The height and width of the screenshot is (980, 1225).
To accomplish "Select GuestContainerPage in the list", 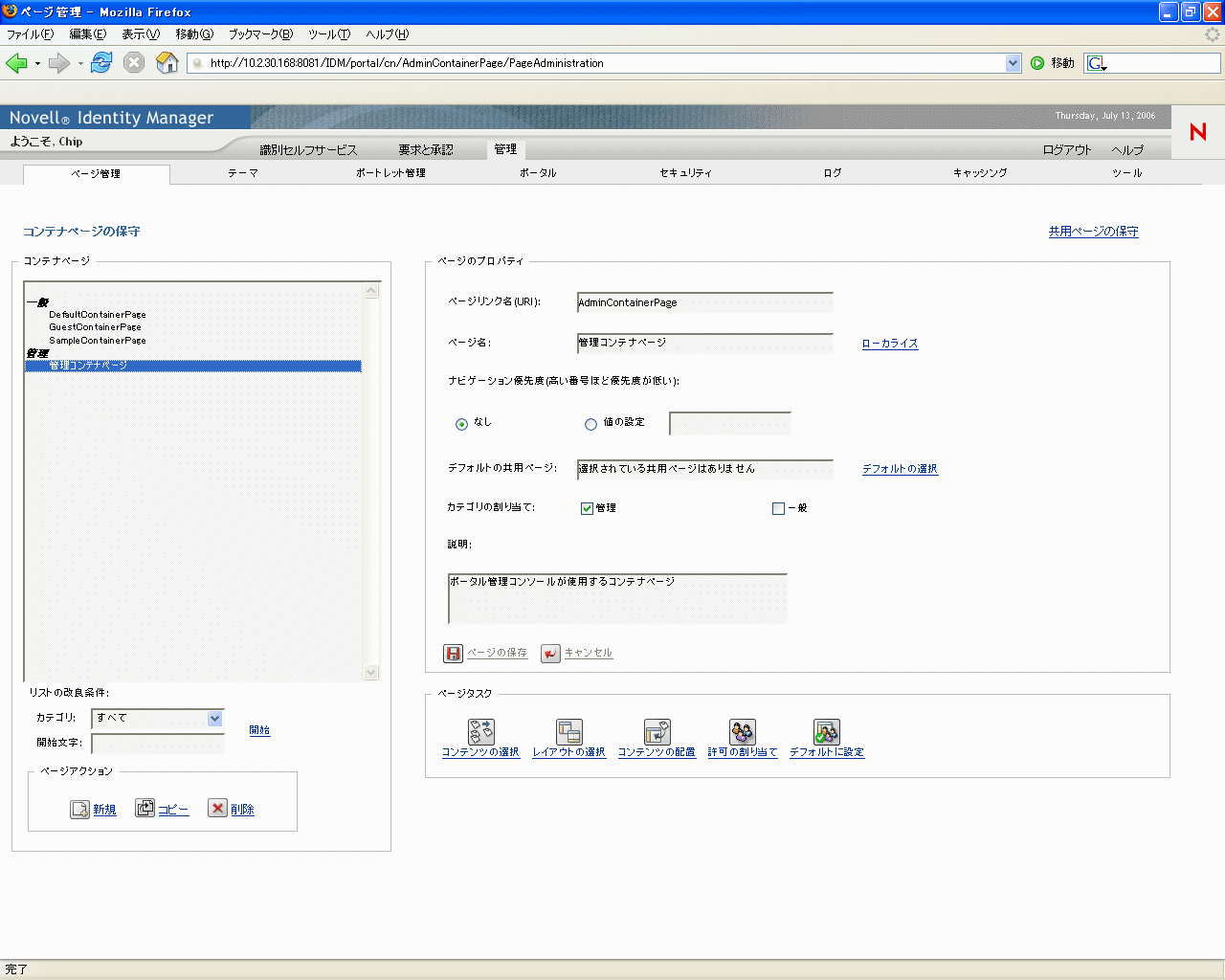I will point(95,327).
